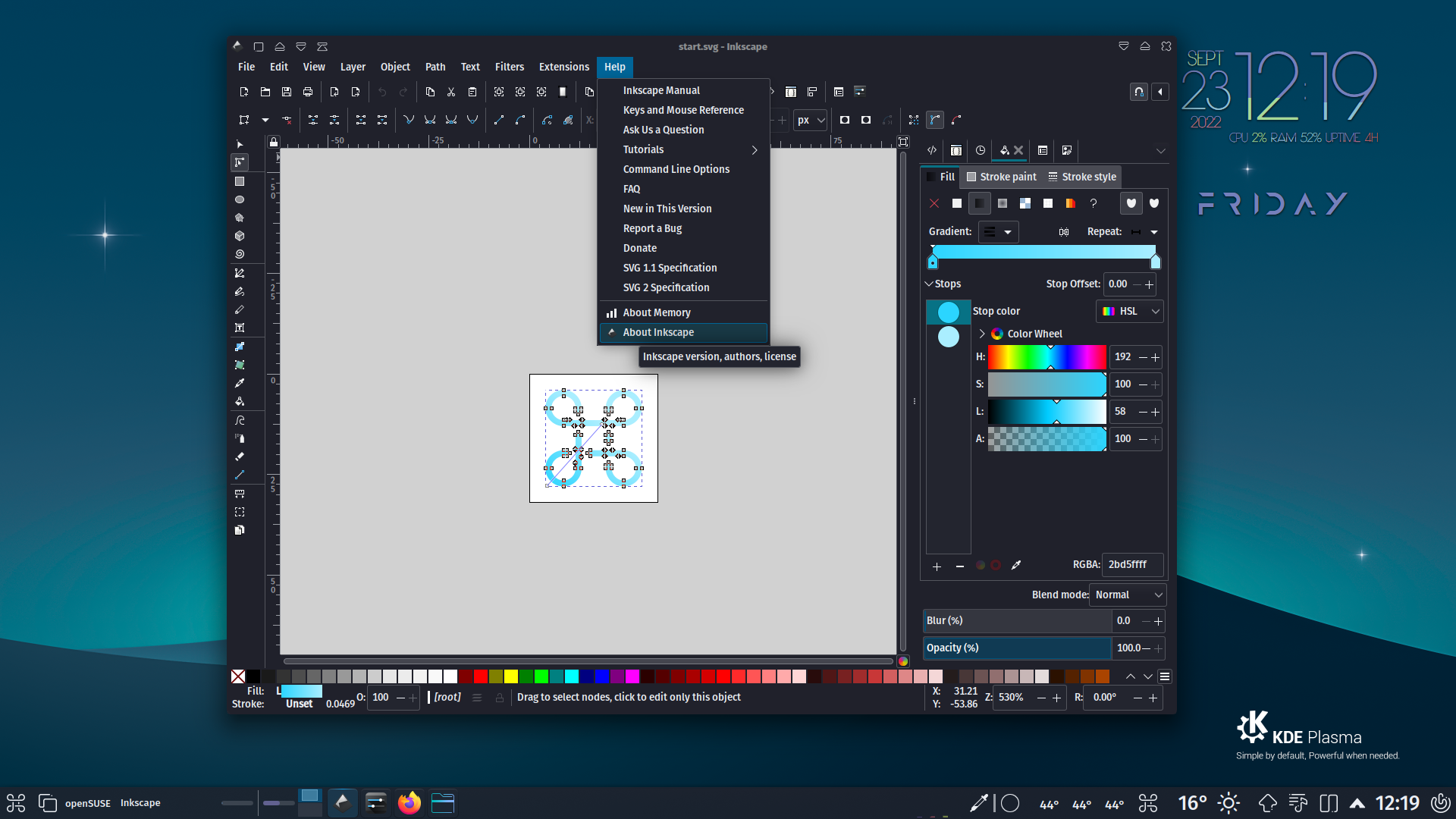Select the Gradient tool in toolbox
The height and width of the screenshot is (819, 1456).
240,347
